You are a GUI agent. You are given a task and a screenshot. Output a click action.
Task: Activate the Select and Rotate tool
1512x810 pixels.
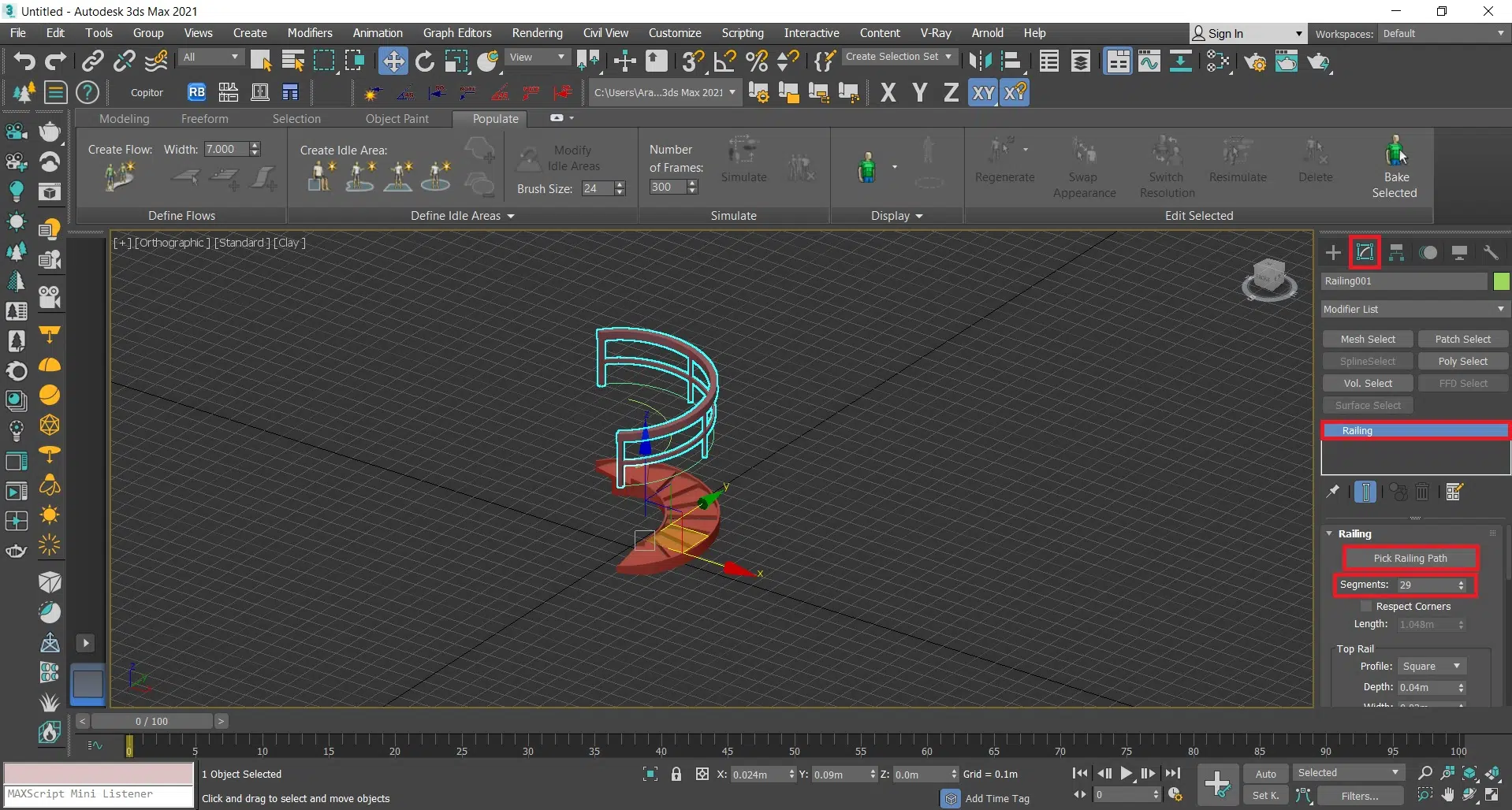coord(425,61)
